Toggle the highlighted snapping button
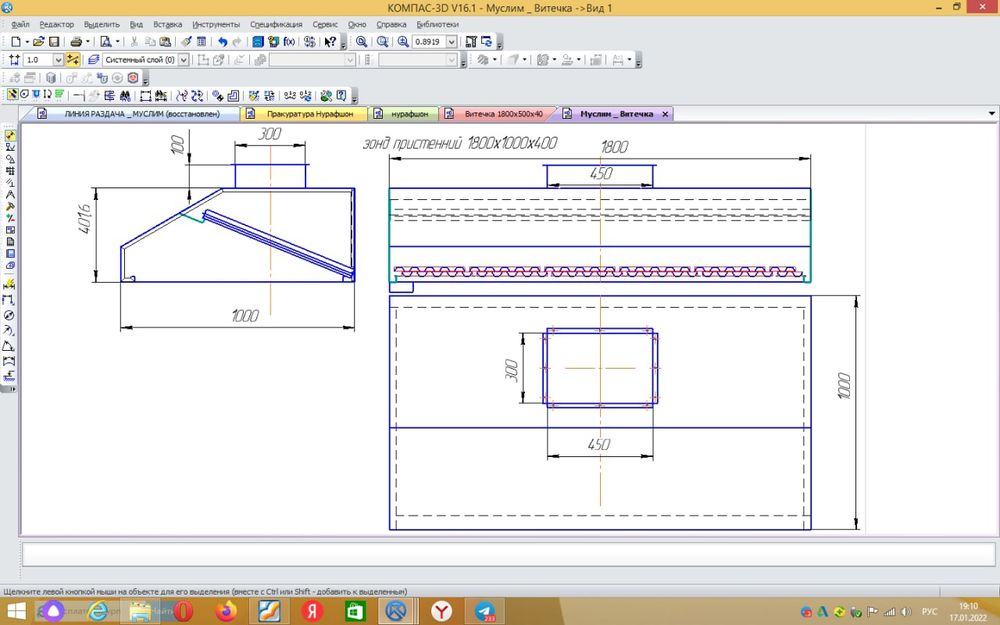The image size is (1000, 625). pyautogui.click(x=73, y=60)
